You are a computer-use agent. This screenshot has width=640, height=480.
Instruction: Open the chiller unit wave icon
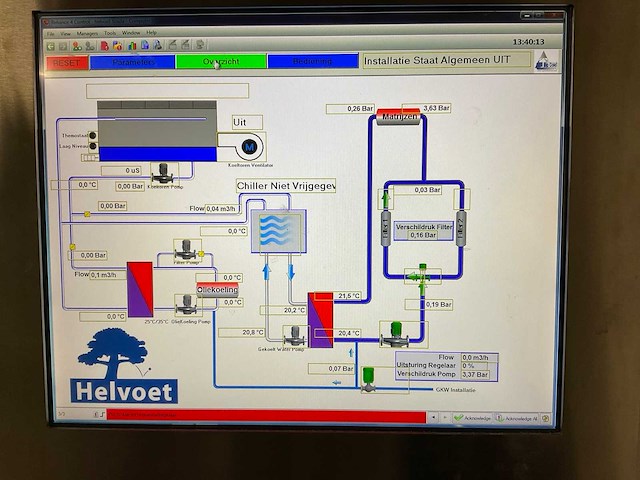pyautogui.click(x=277, y=231)
